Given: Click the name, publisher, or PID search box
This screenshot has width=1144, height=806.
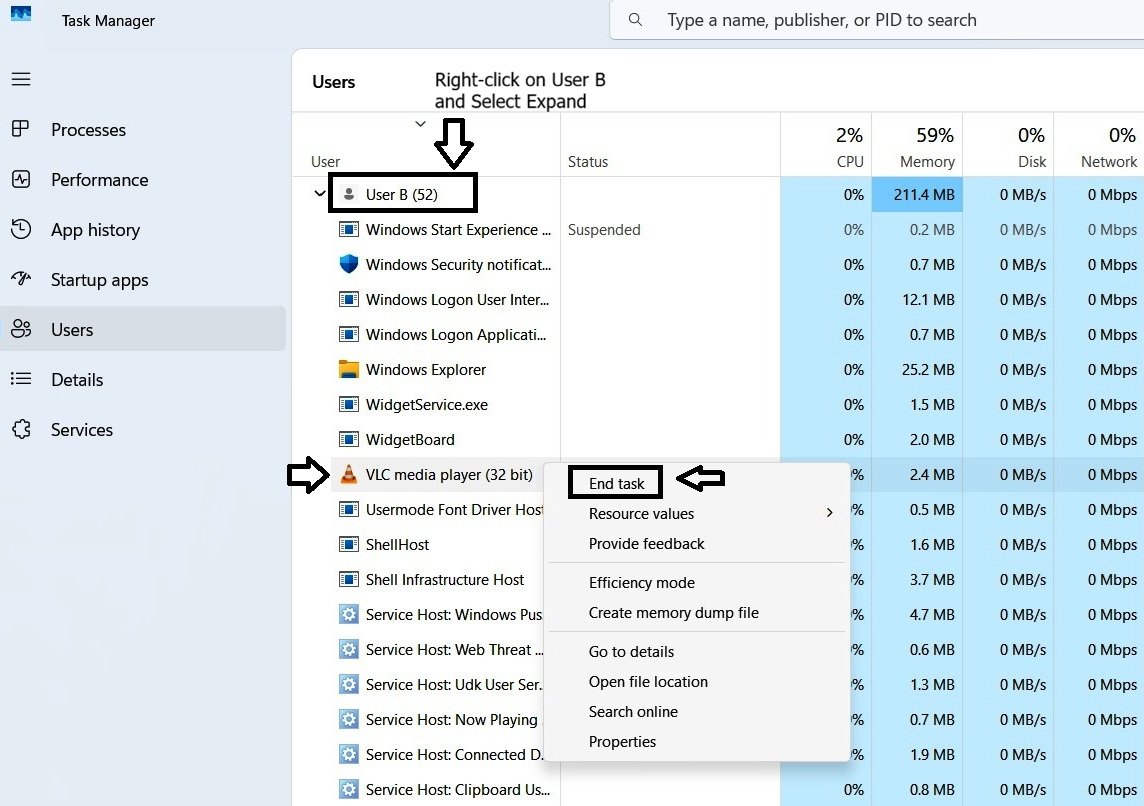Looking at the screenshot, I should [x=876, y=20].
